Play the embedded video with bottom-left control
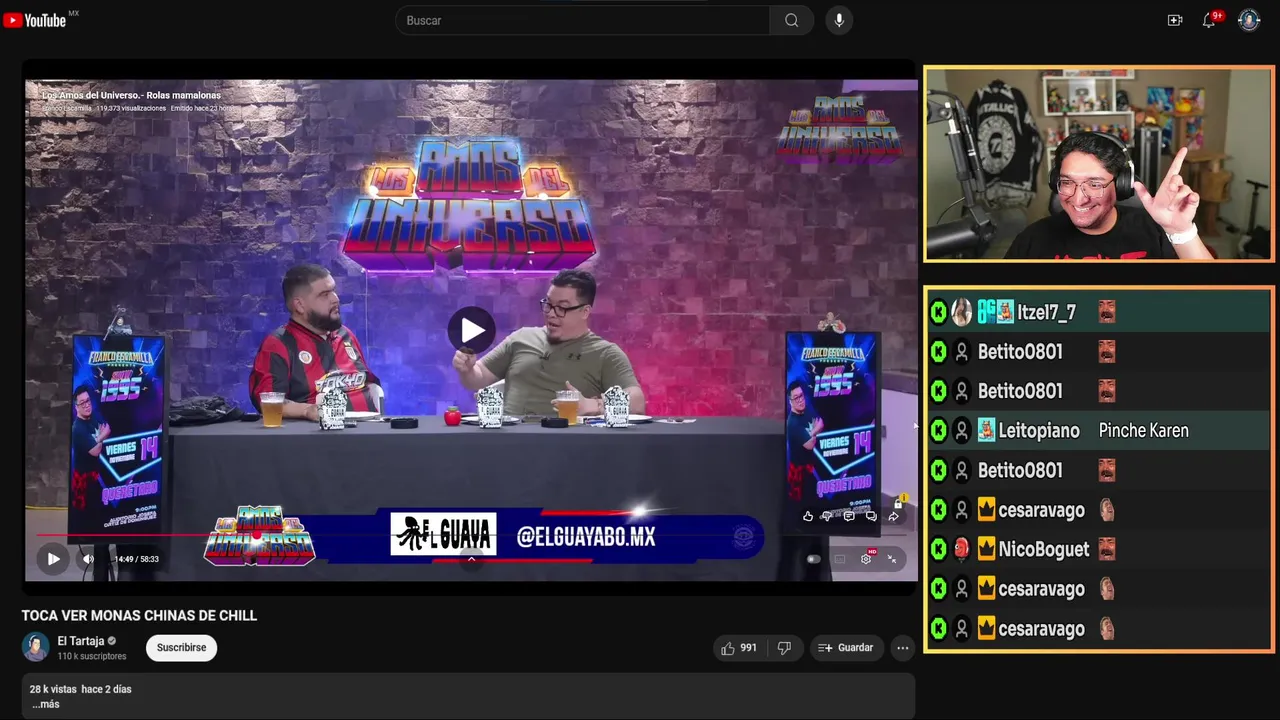1280x720 pixels. pos(53,559)
